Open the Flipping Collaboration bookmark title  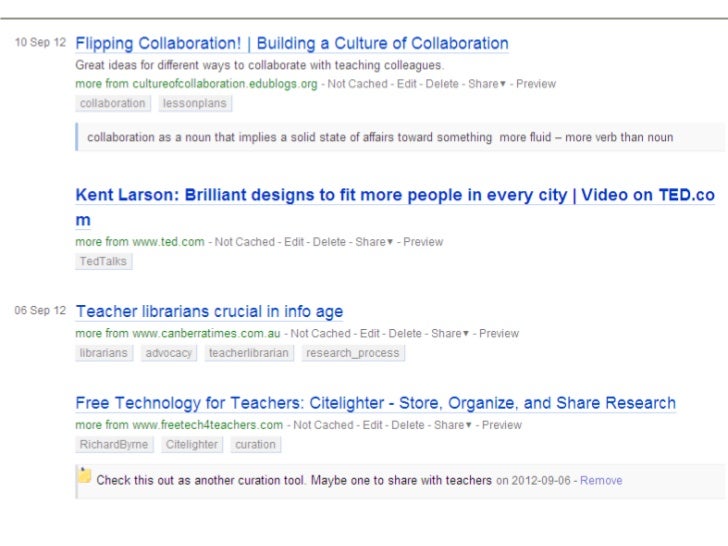tap(292, 44)
